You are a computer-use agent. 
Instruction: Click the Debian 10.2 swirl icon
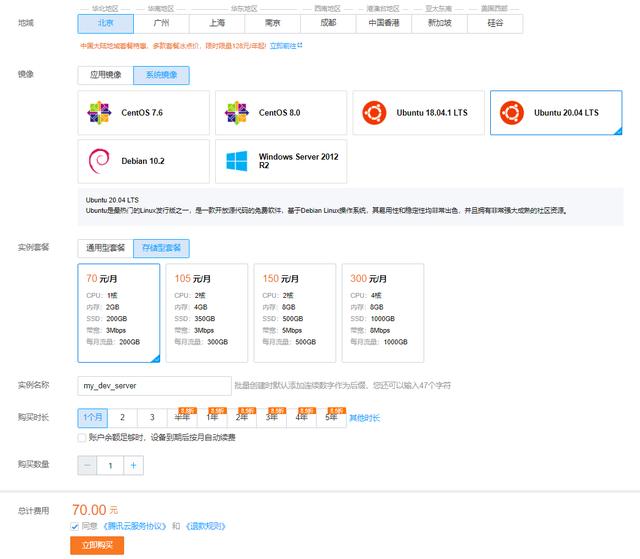tap(99, 161)
